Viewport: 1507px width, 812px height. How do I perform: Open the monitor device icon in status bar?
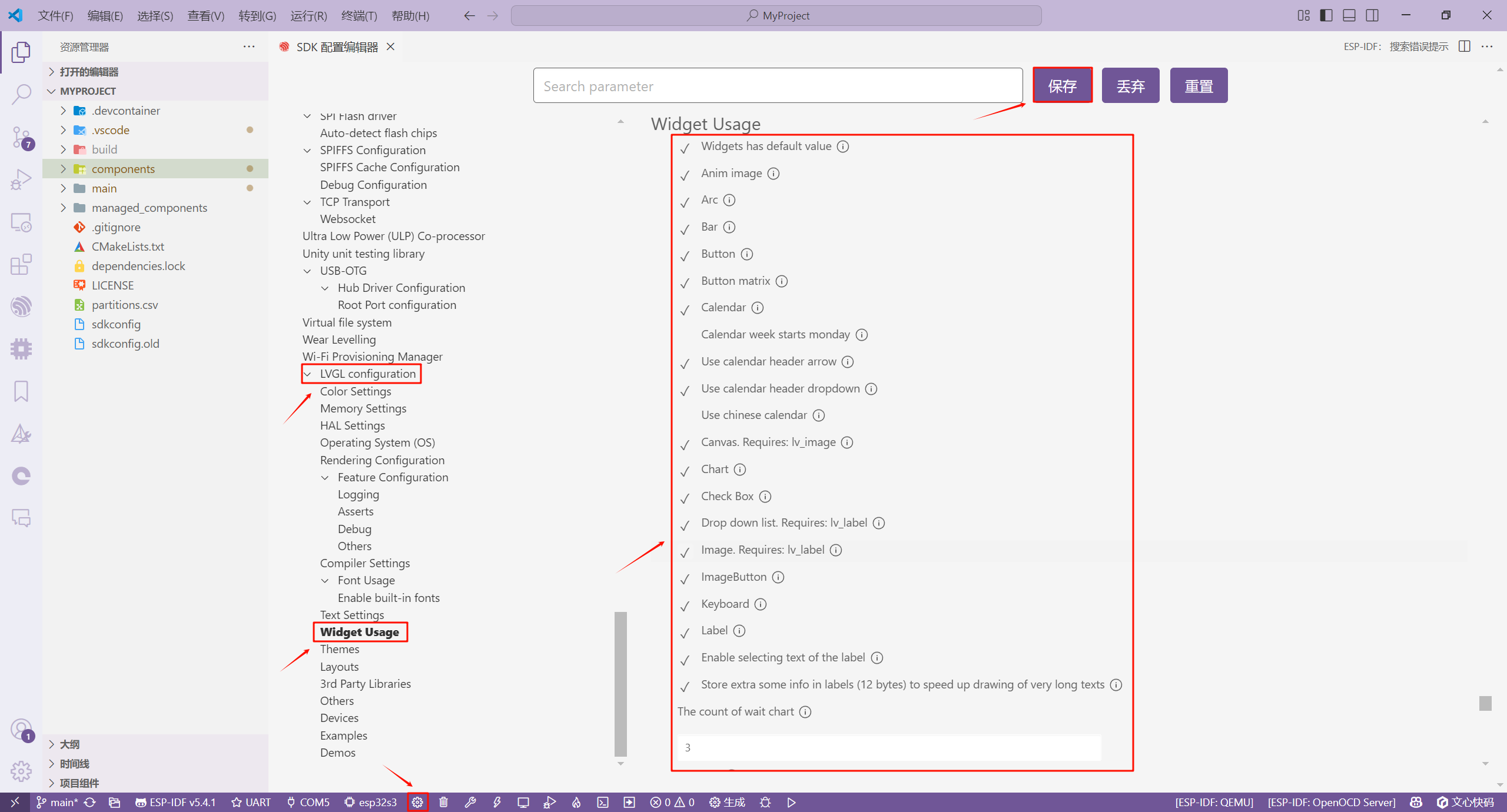523,802
